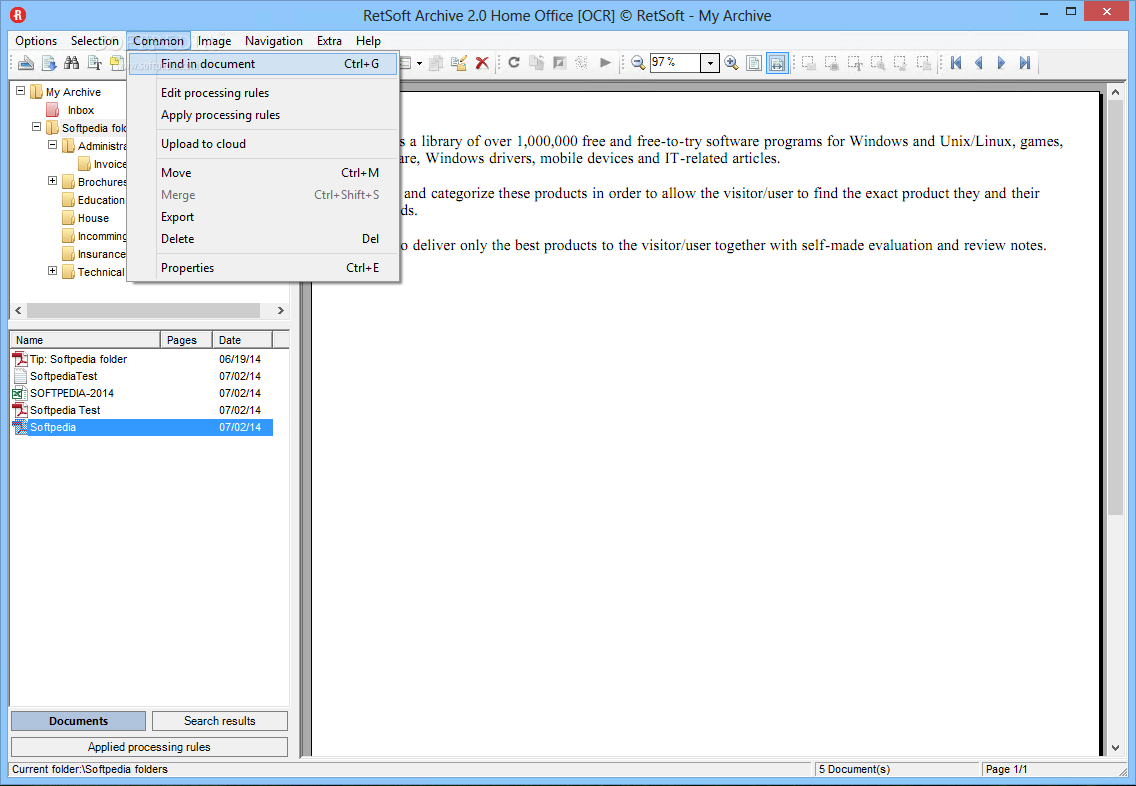Open the Selection menu
Screen dimensions: 1136x786
[x=94, y=41]
